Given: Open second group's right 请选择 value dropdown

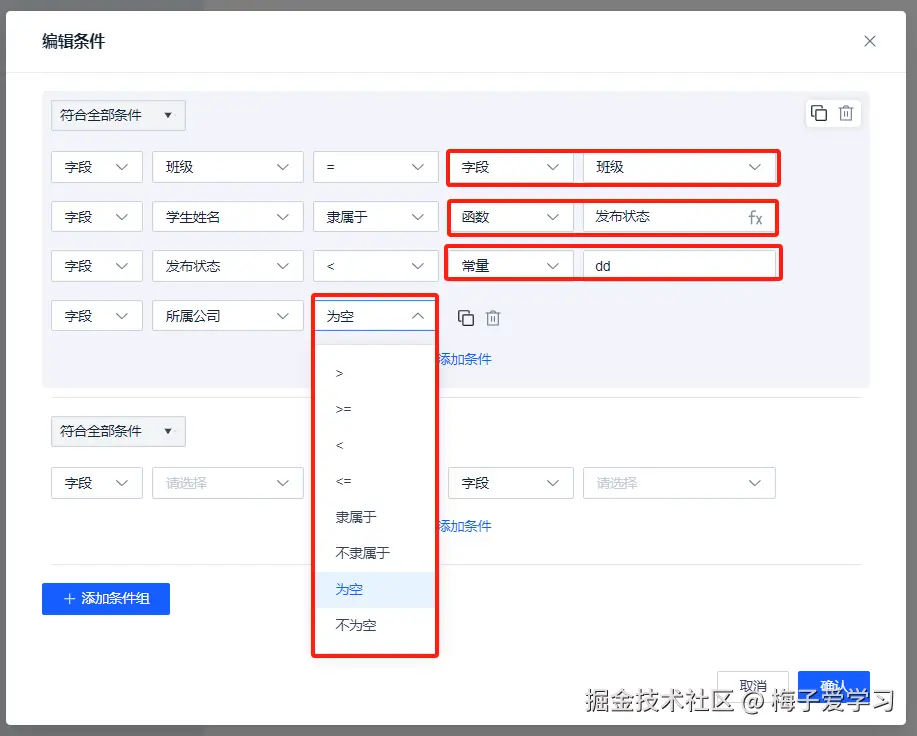Looking at the screenshot, I should pyautogui.click(x=679, y=483).
